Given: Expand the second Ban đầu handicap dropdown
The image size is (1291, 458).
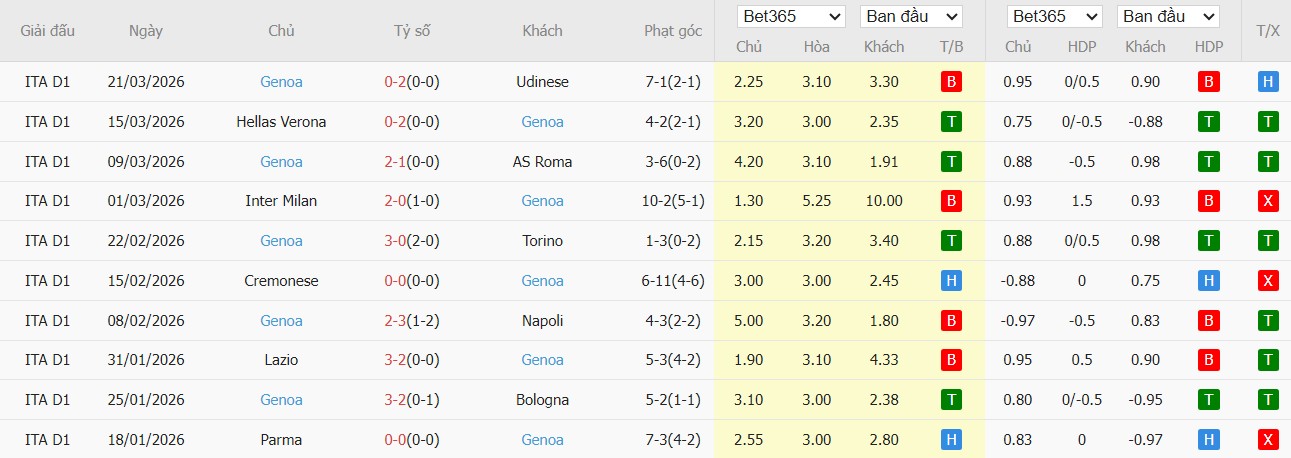Looking at the screenshot, I should [1167, 17].
